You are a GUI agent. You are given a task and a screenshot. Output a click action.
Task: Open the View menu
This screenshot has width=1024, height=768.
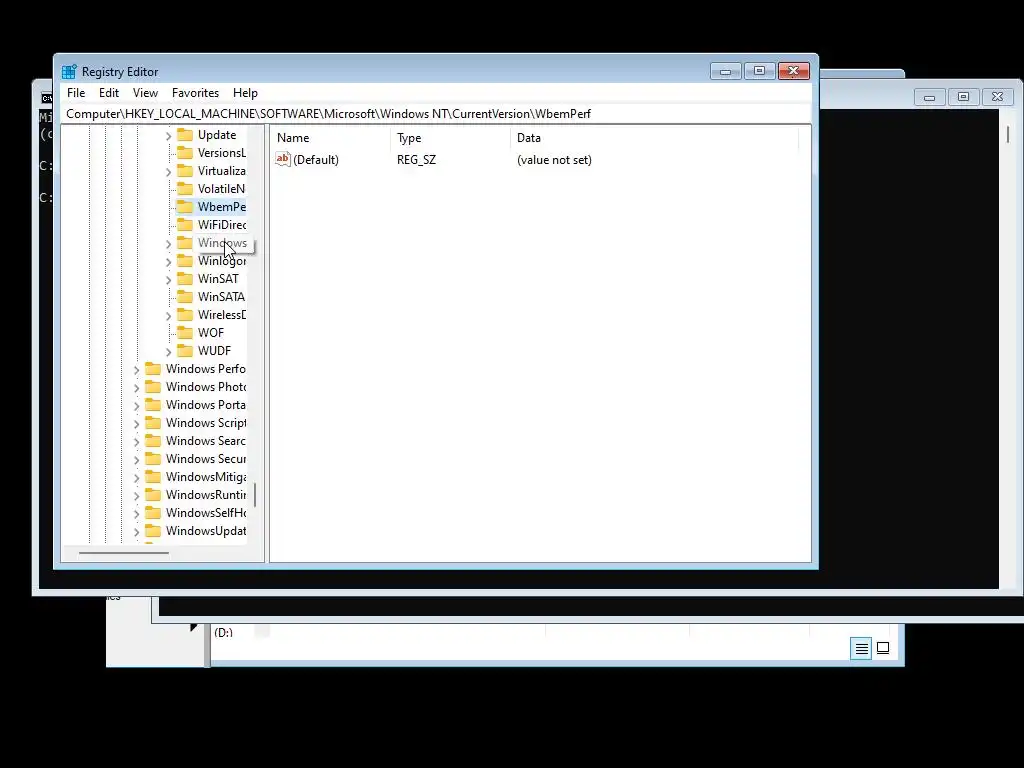[145, 93]
